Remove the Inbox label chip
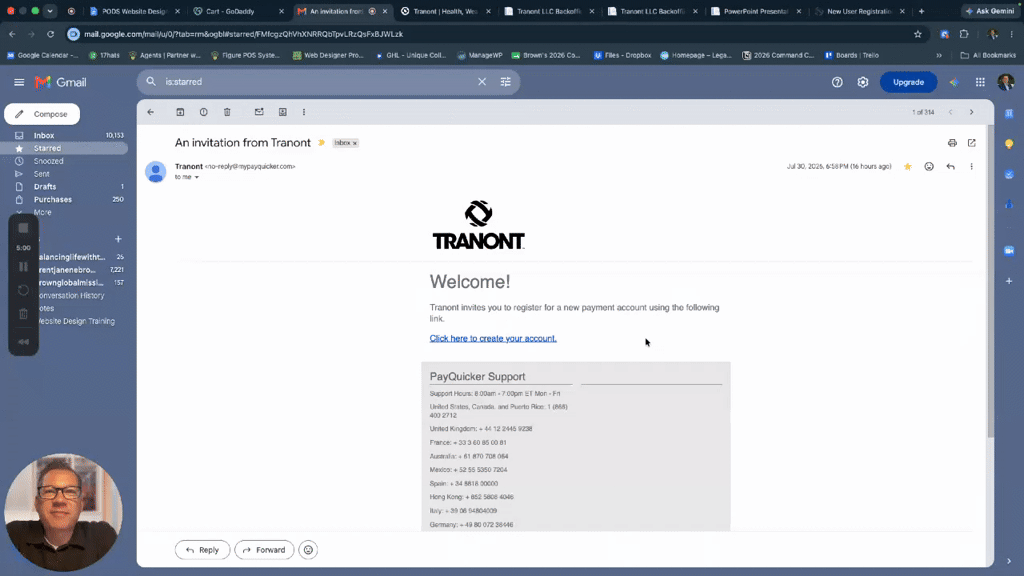Viewport: 1024px width, 576px height. pyautogui.click(x=355, y=143)
